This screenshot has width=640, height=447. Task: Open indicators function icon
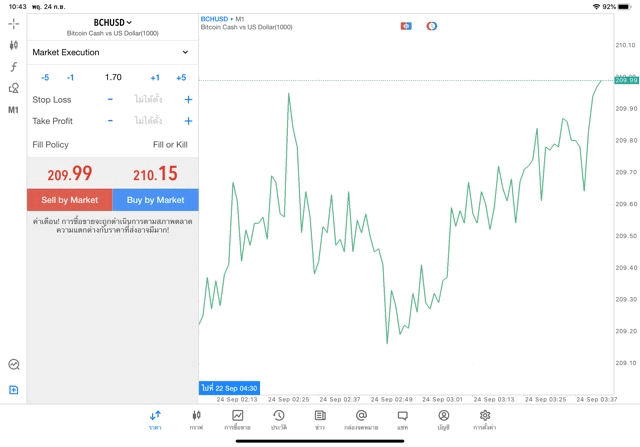click(x=13, y=67)
